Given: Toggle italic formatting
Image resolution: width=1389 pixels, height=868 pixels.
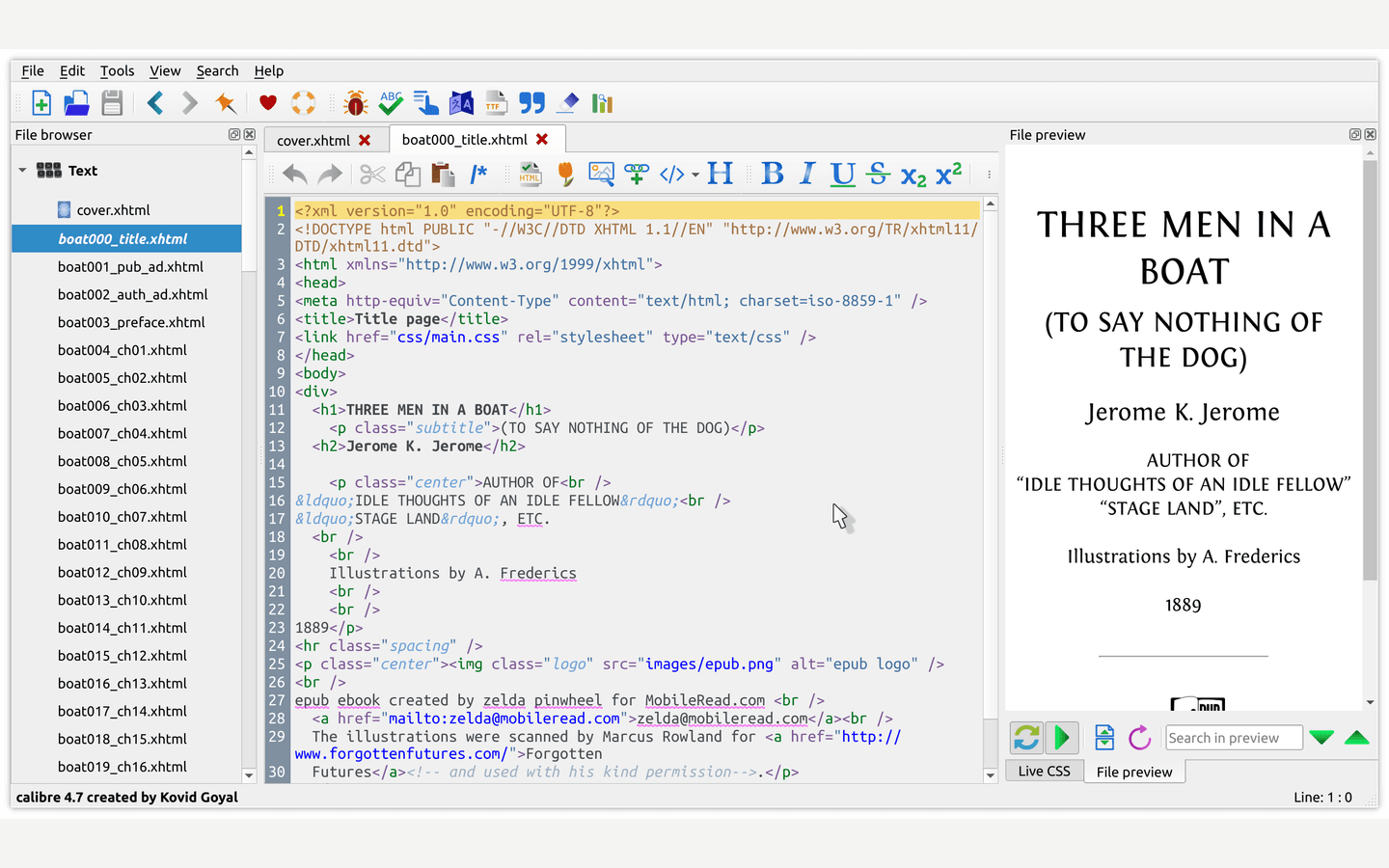Looking at the screenshot, I should pyautogui.click(x=807, y=174).
